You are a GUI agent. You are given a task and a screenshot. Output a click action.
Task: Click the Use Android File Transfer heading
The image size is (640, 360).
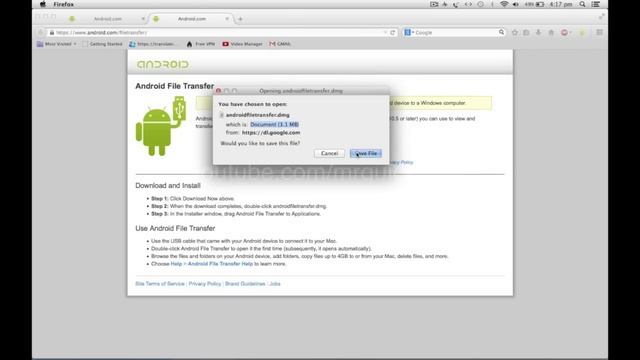tap(175, 228)
